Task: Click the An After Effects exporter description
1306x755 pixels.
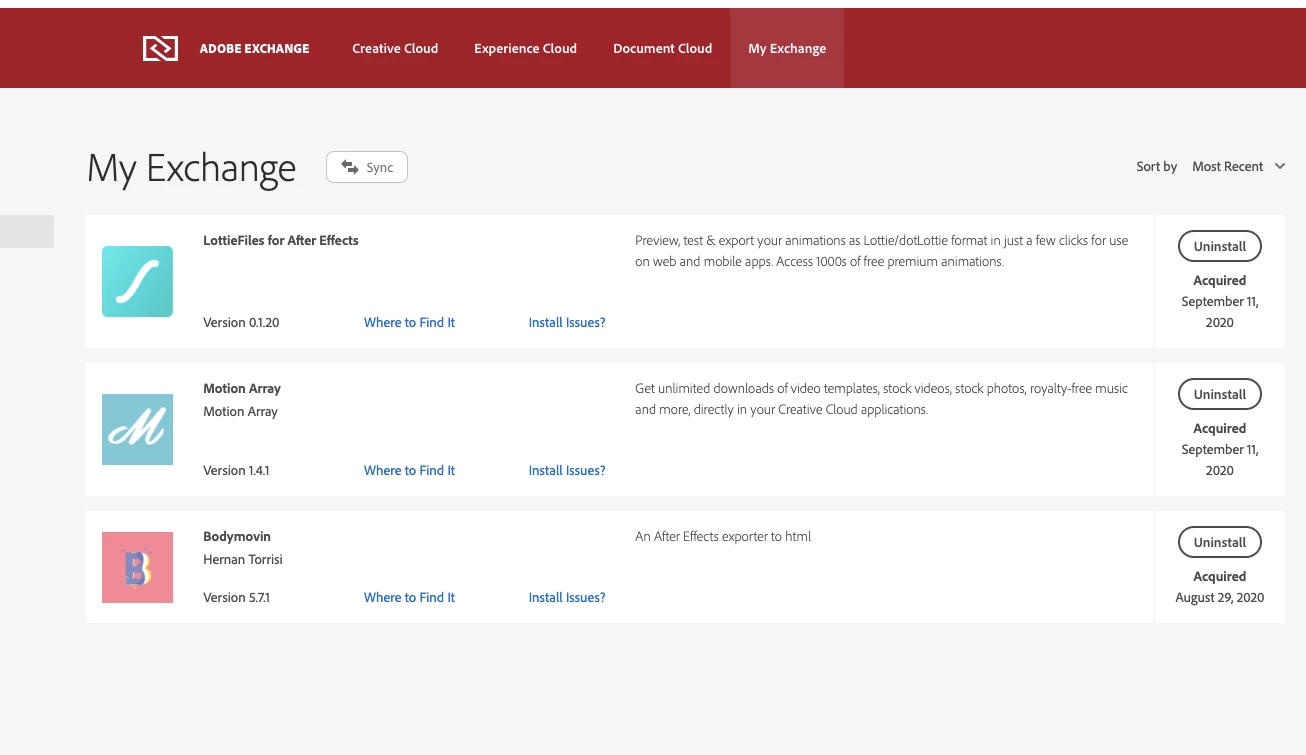Action: pyautogui.click(x=723, y=536)
